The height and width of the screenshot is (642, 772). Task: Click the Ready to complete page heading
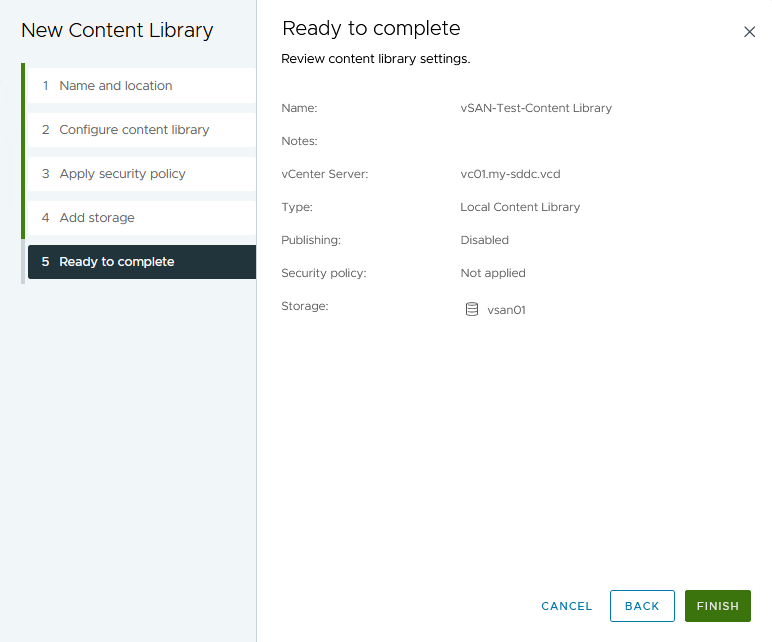click(371, 28)
